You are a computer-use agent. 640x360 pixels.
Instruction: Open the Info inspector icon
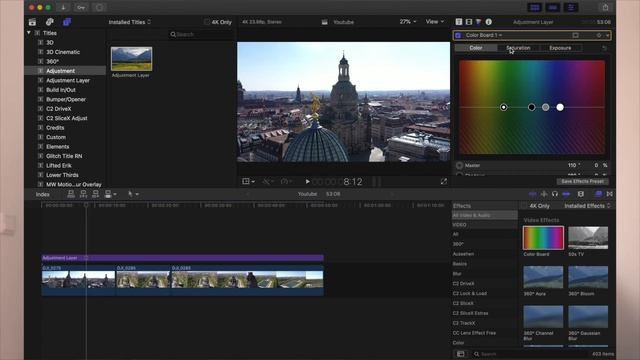point(489,22)
